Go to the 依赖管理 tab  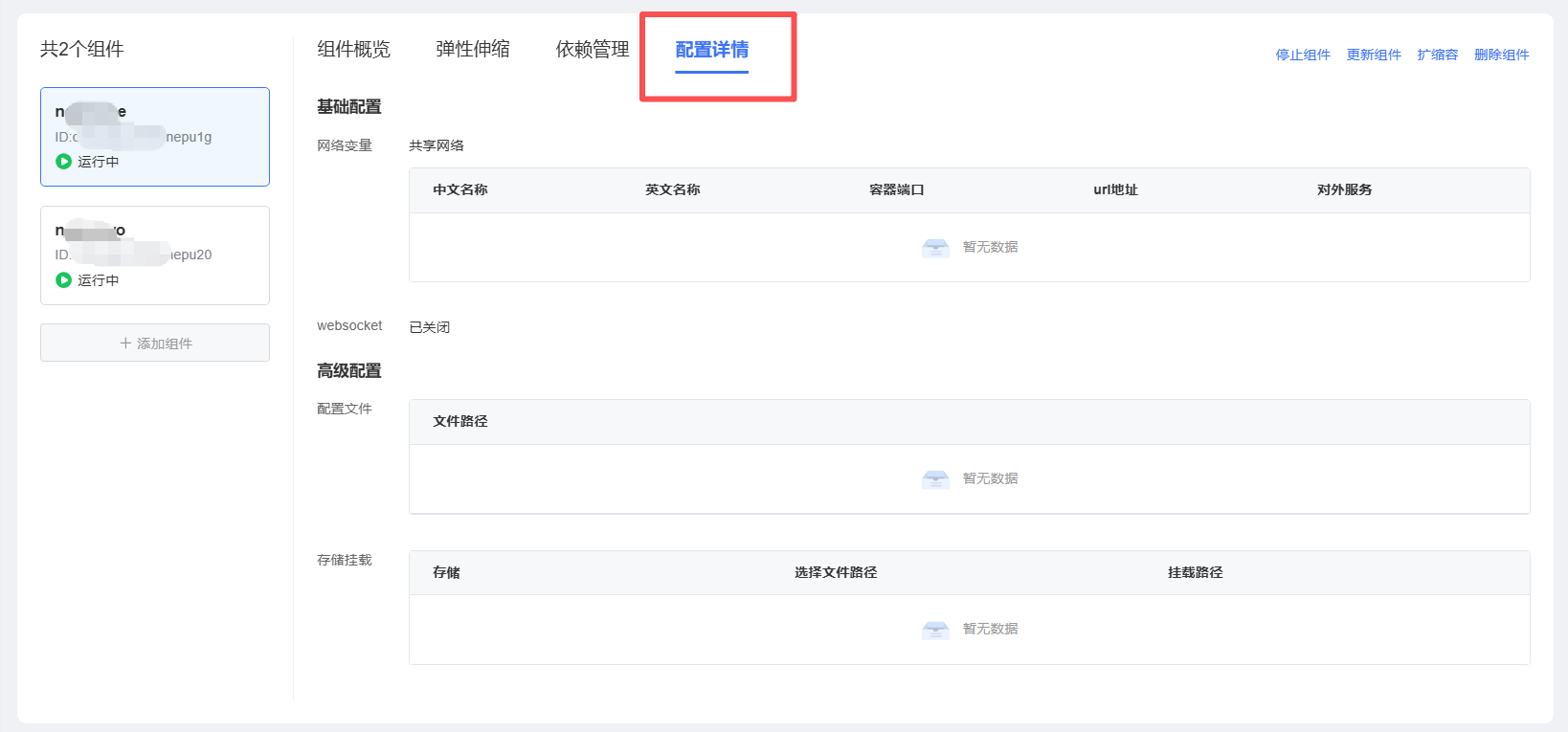pos(593,50)
